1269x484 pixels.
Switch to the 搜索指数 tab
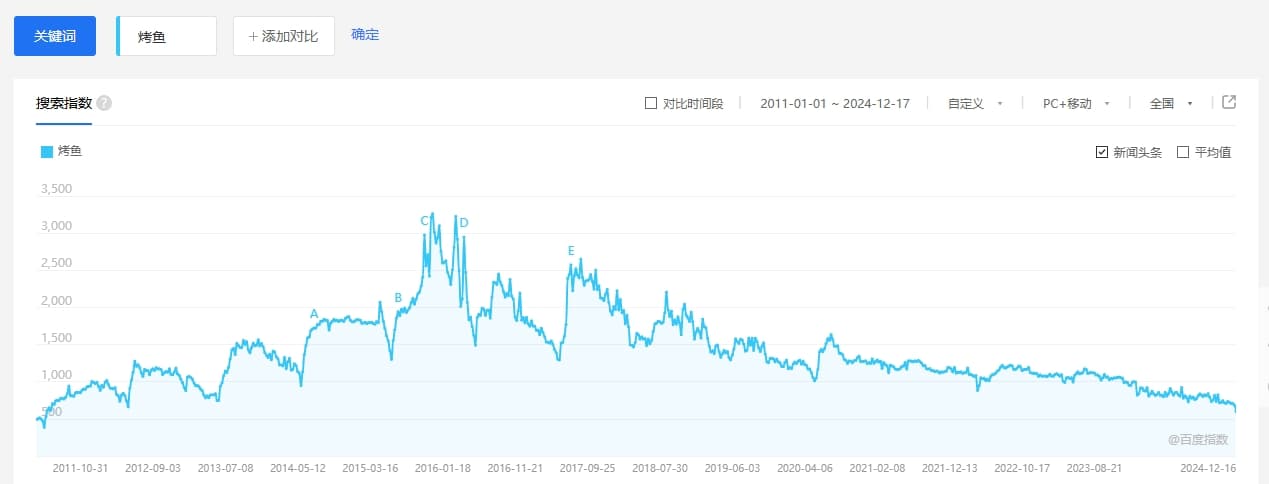[64, 103]
